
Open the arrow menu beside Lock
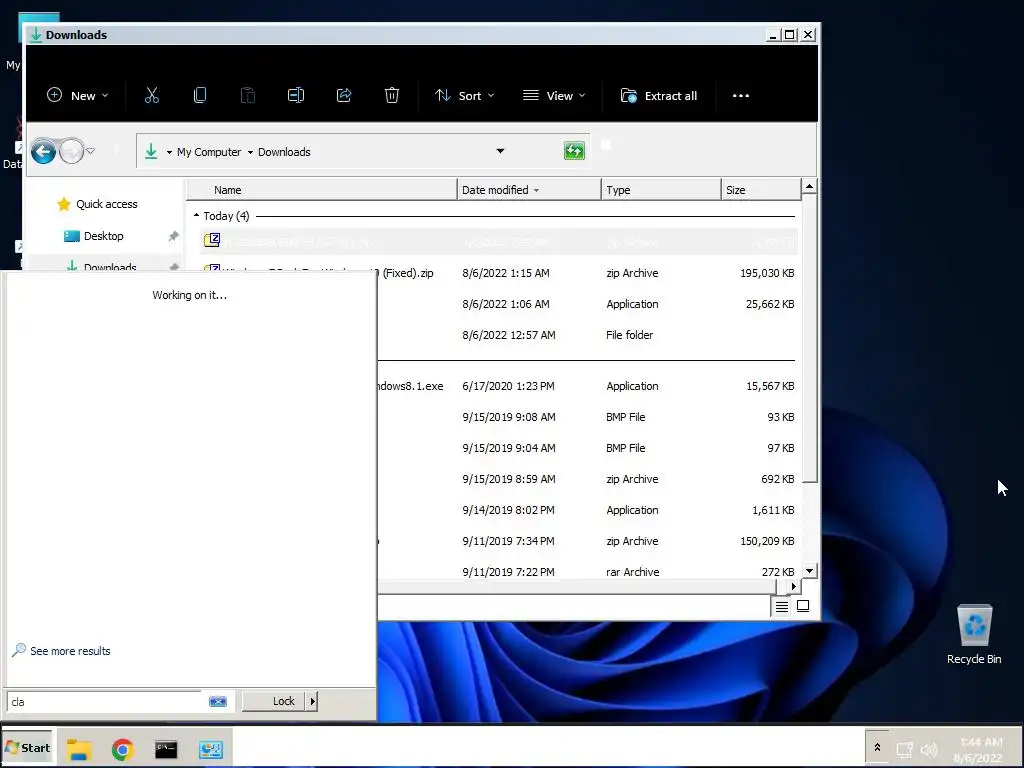313,701
